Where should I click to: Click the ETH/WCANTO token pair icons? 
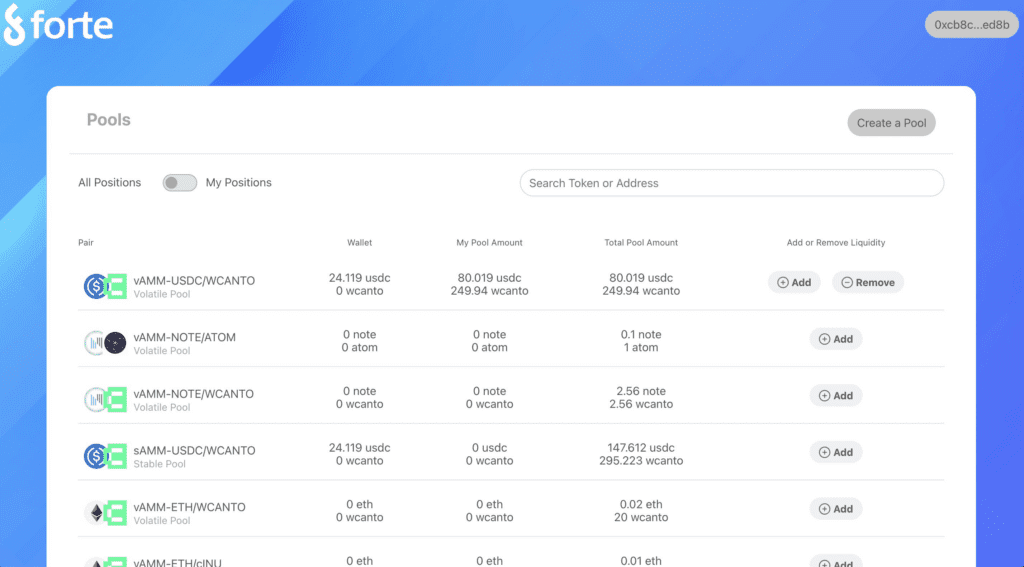click(x=105, y=513)
